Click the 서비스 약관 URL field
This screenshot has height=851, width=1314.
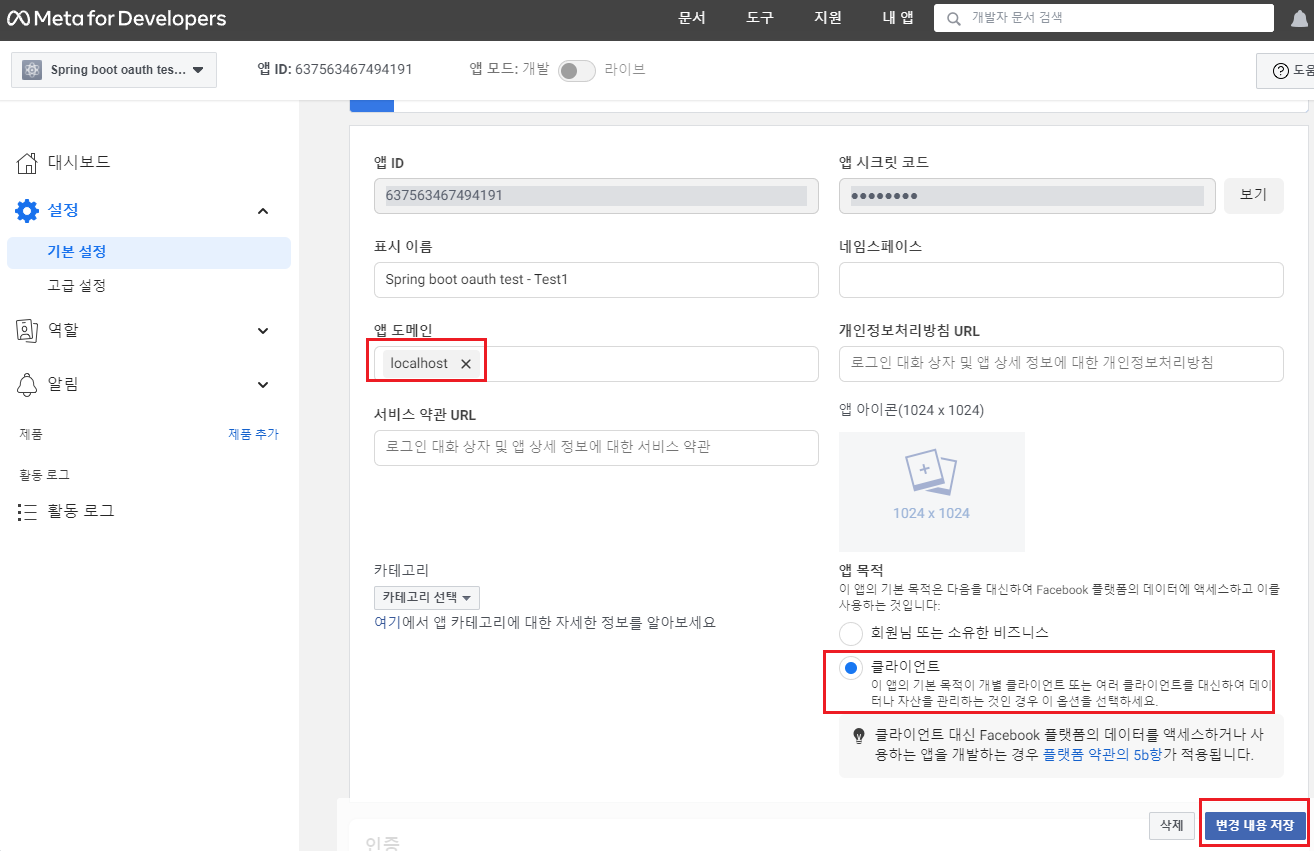pyautogui.click(x=596, y=448)
